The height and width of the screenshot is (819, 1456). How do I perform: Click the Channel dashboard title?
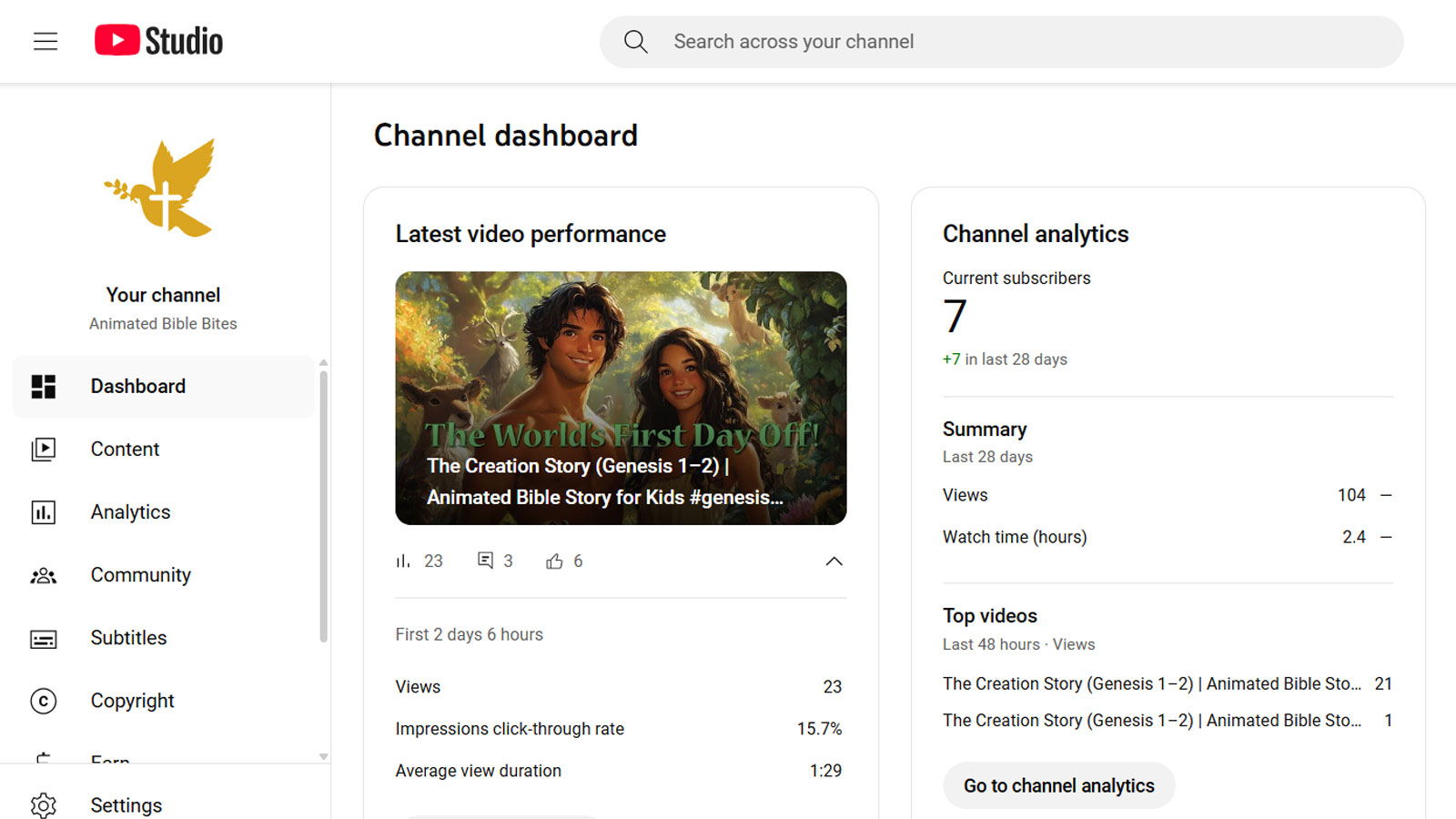(x=506, y=136)
